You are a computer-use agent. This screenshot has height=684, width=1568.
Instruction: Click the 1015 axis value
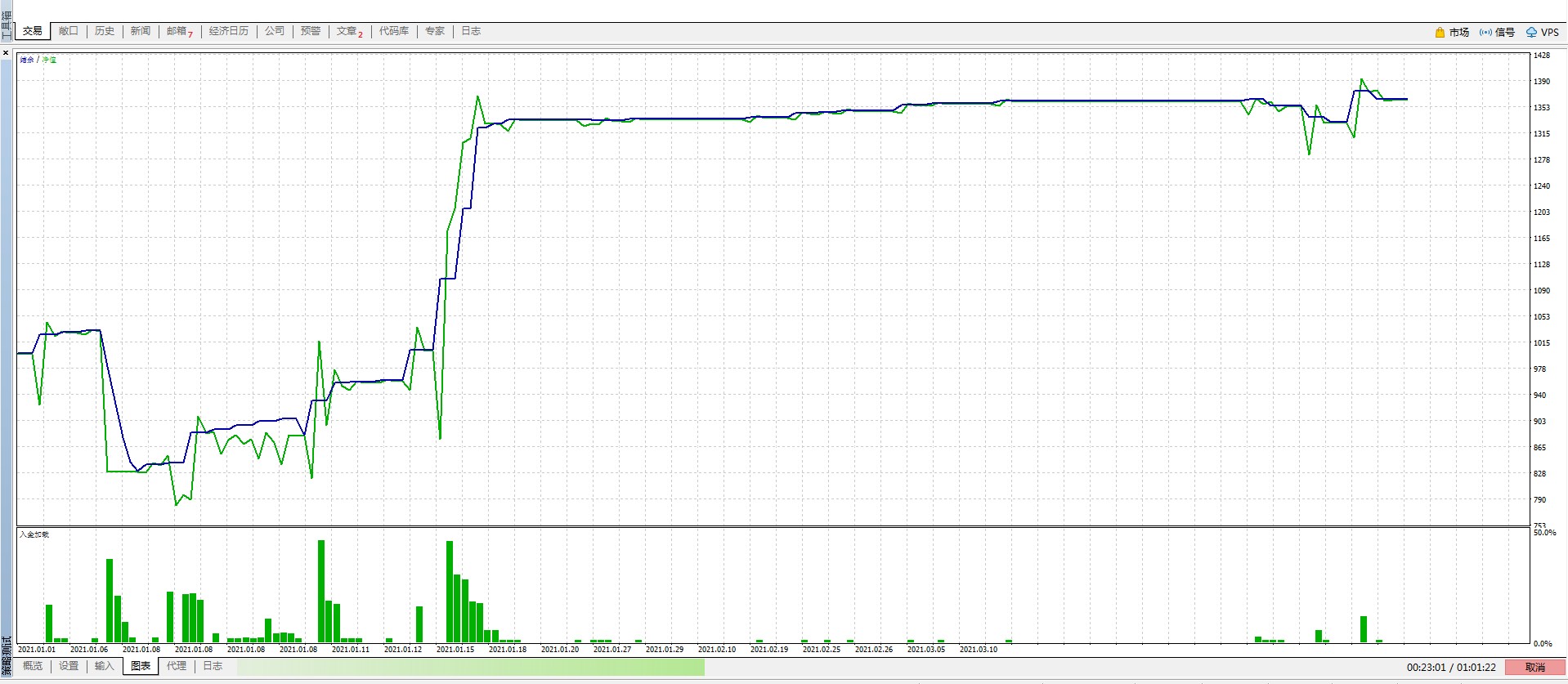click(1541, 343)
